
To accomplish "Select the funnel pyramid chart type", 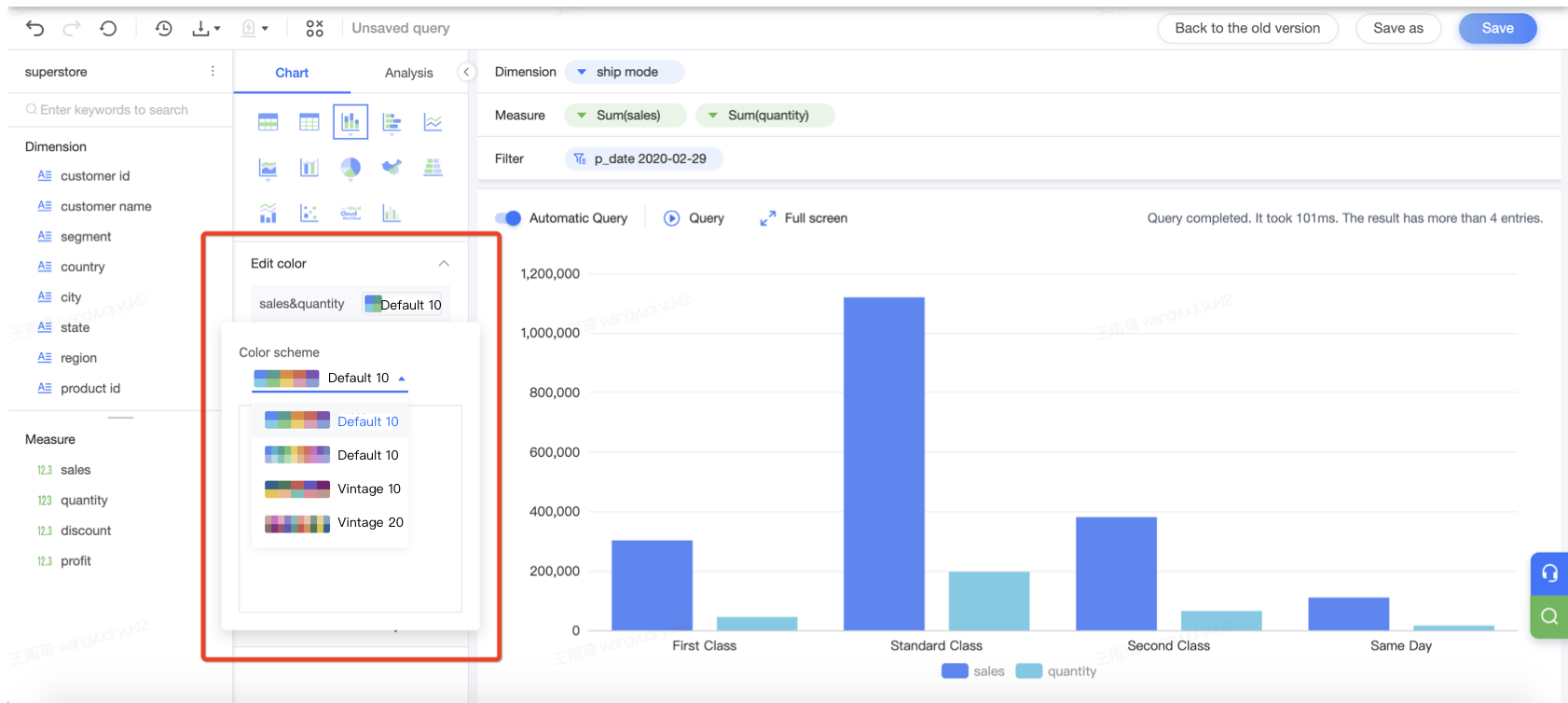I will click(x=433, y=167).
